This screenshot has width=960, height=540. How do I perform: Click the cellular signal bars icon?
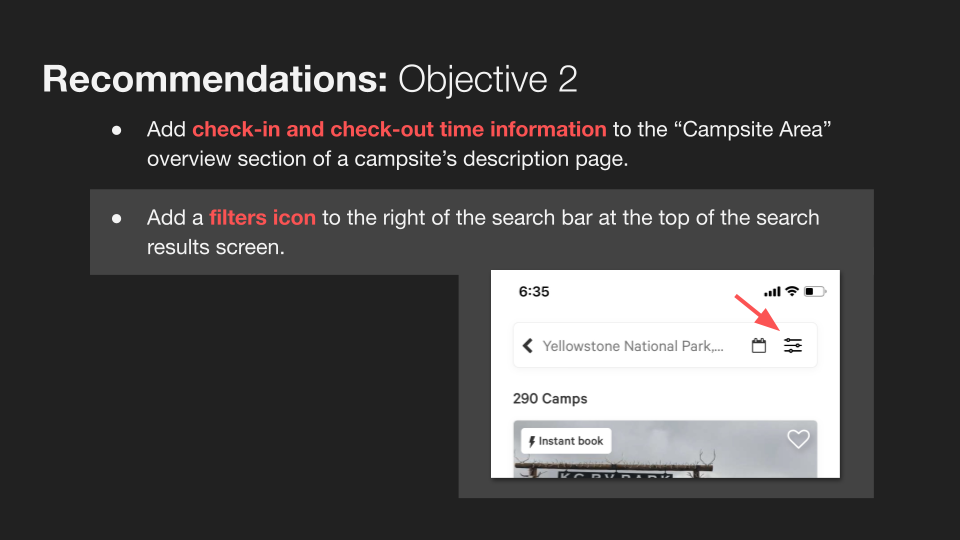pyautogui.click(x=772, y=291)
